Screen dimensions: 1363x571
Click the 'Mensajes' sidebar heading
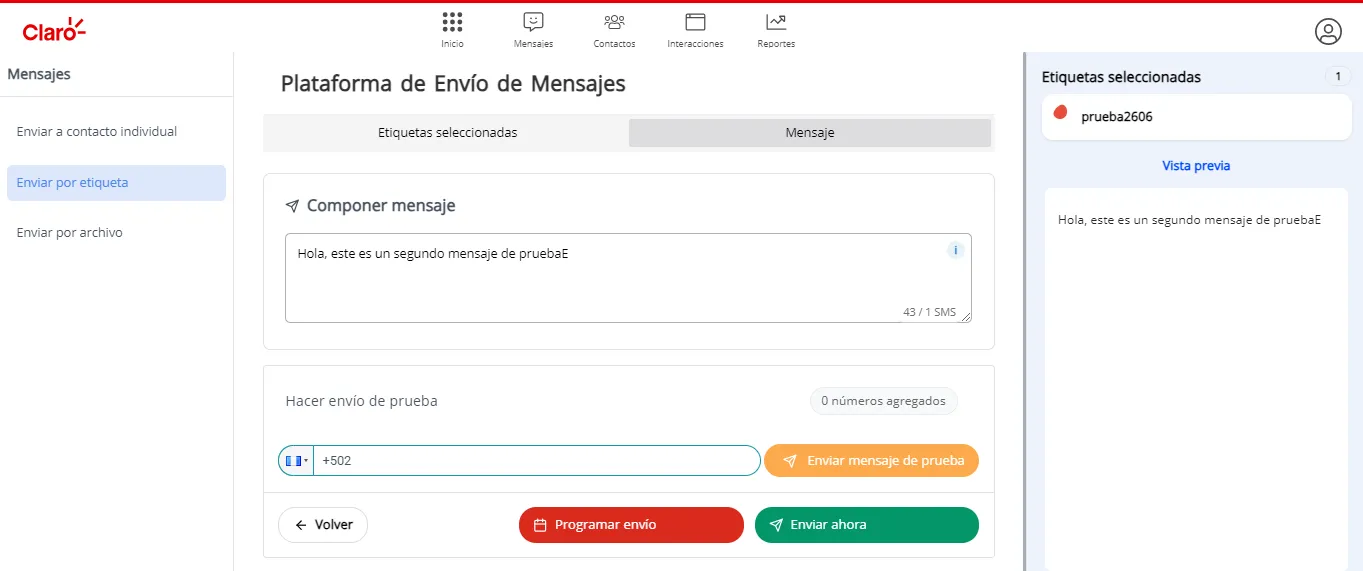tap(39, 74)
